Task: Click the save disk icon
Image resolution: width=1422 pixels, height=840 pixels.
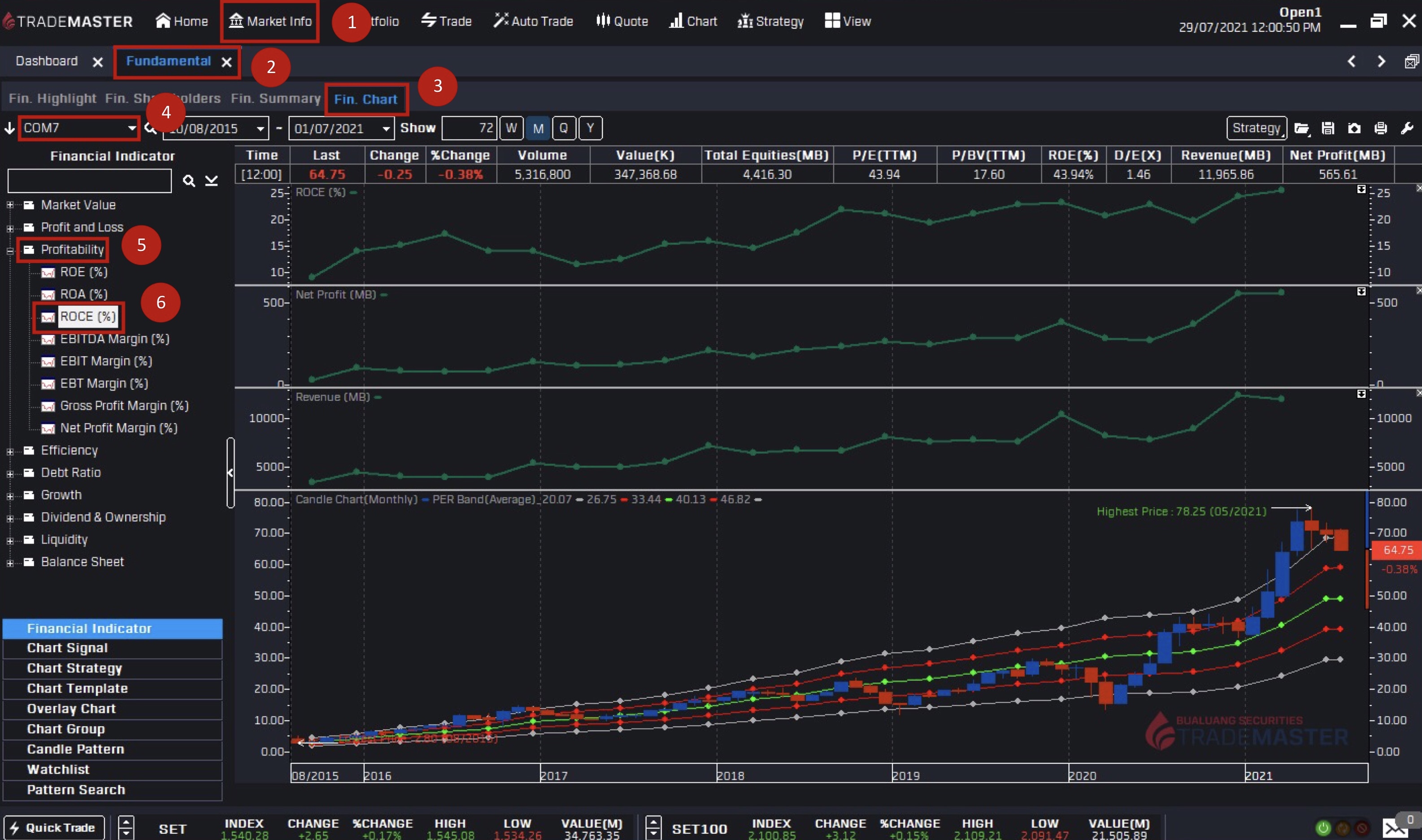Action: (x=1328, y=129)
